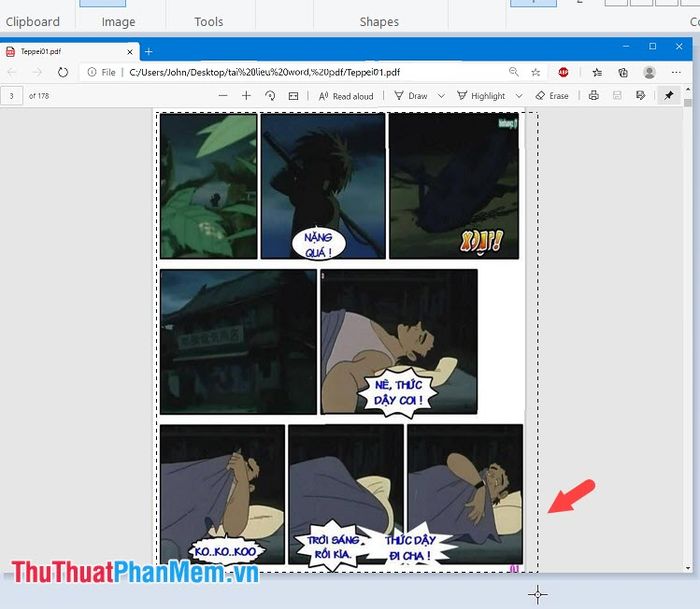Minimize the browser window
700x609 pixels.
click(x=626, y=46)
